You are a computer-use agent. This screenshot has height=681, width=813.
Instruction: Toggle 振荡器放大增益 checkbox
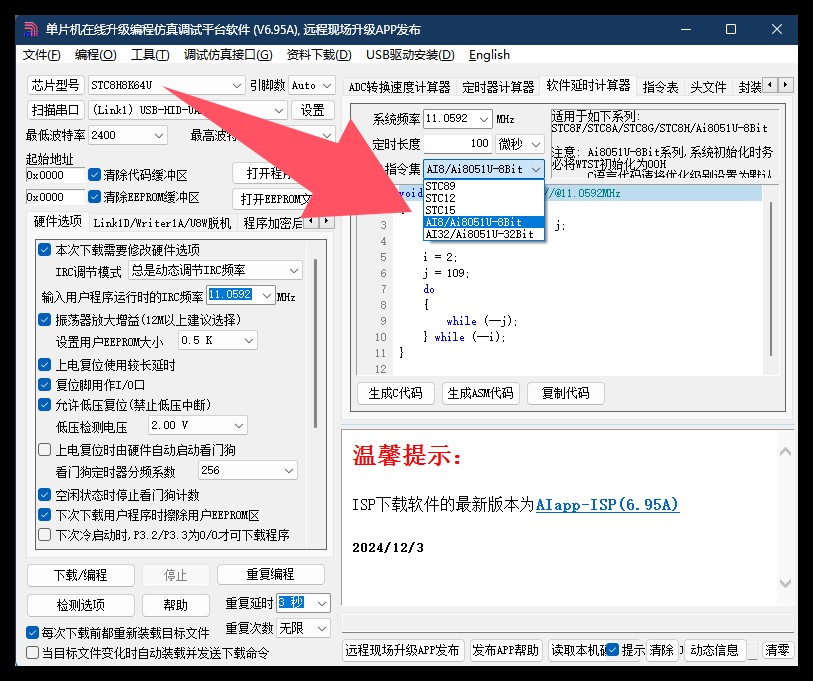[45, 319]
